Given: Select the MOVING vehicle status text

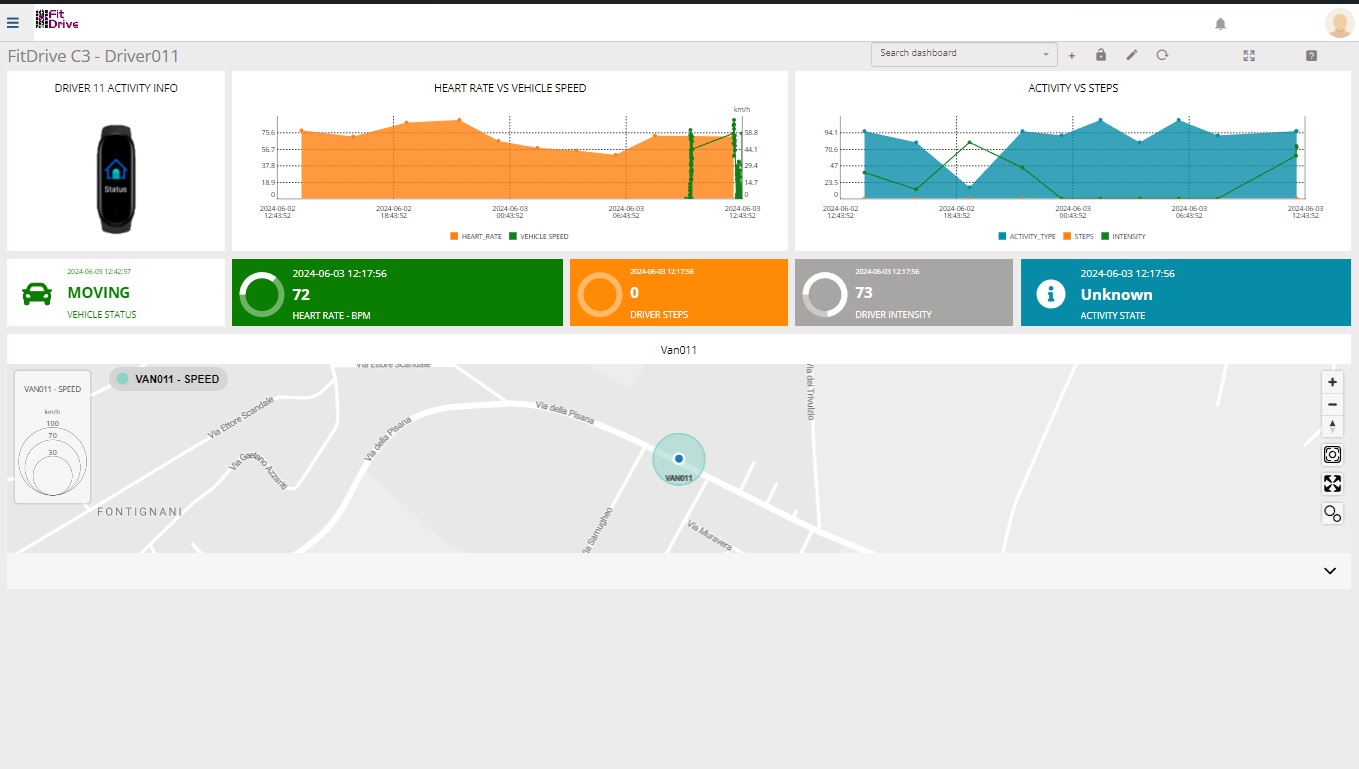Looking at the screenshot, I should (x=98, y=293).
